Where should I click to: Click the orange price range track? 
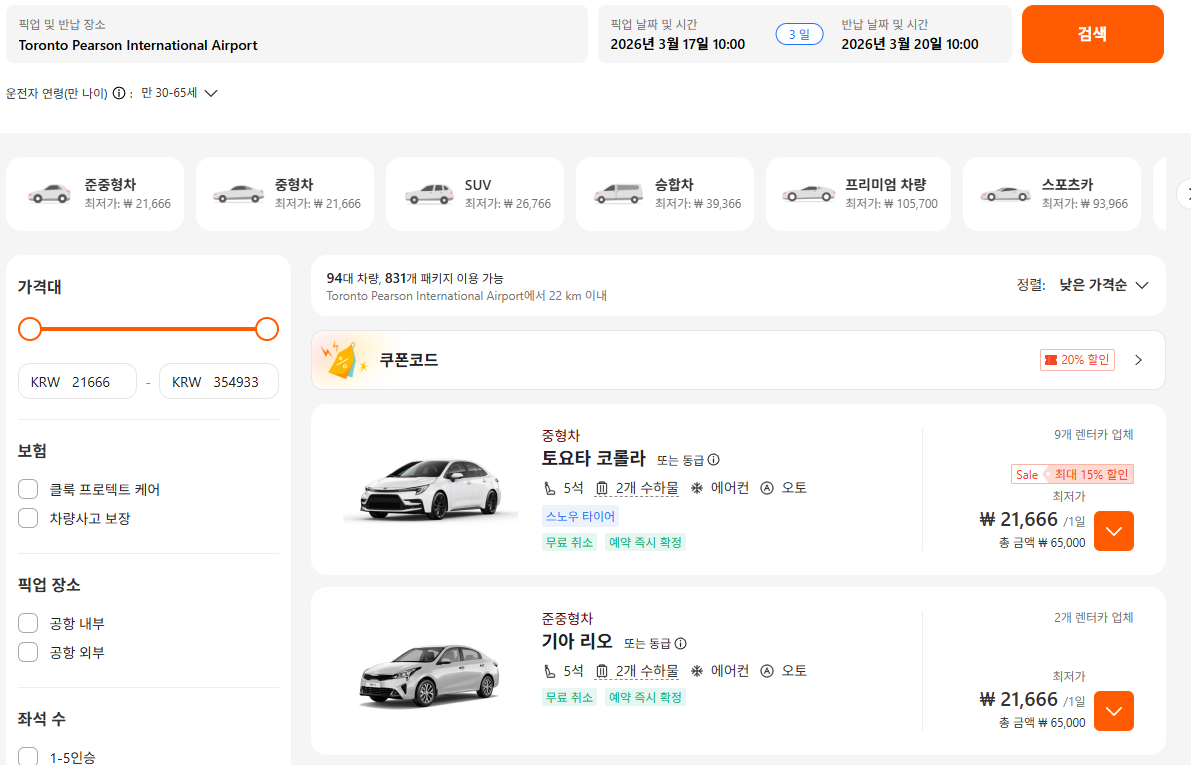(148, 329)
